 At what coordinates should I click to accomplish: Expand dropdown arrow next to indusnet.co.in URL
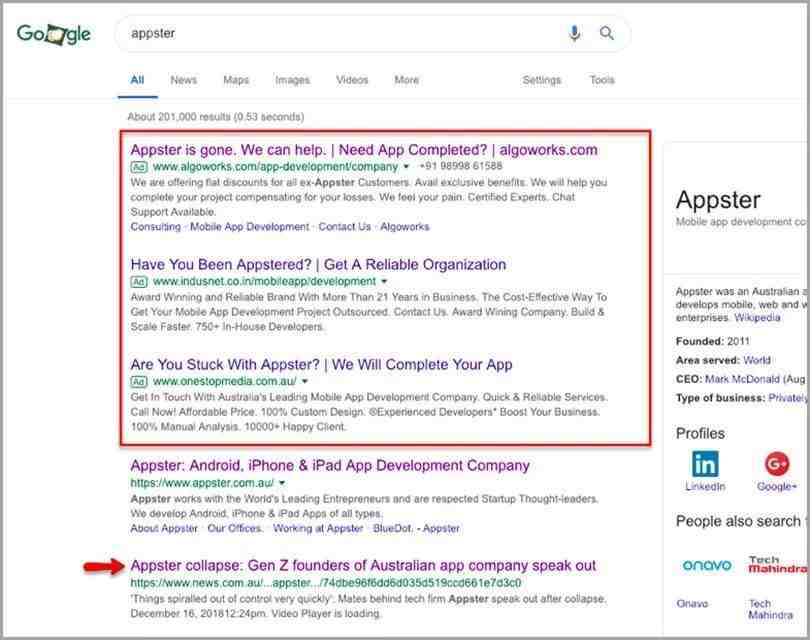pos(384,282)
